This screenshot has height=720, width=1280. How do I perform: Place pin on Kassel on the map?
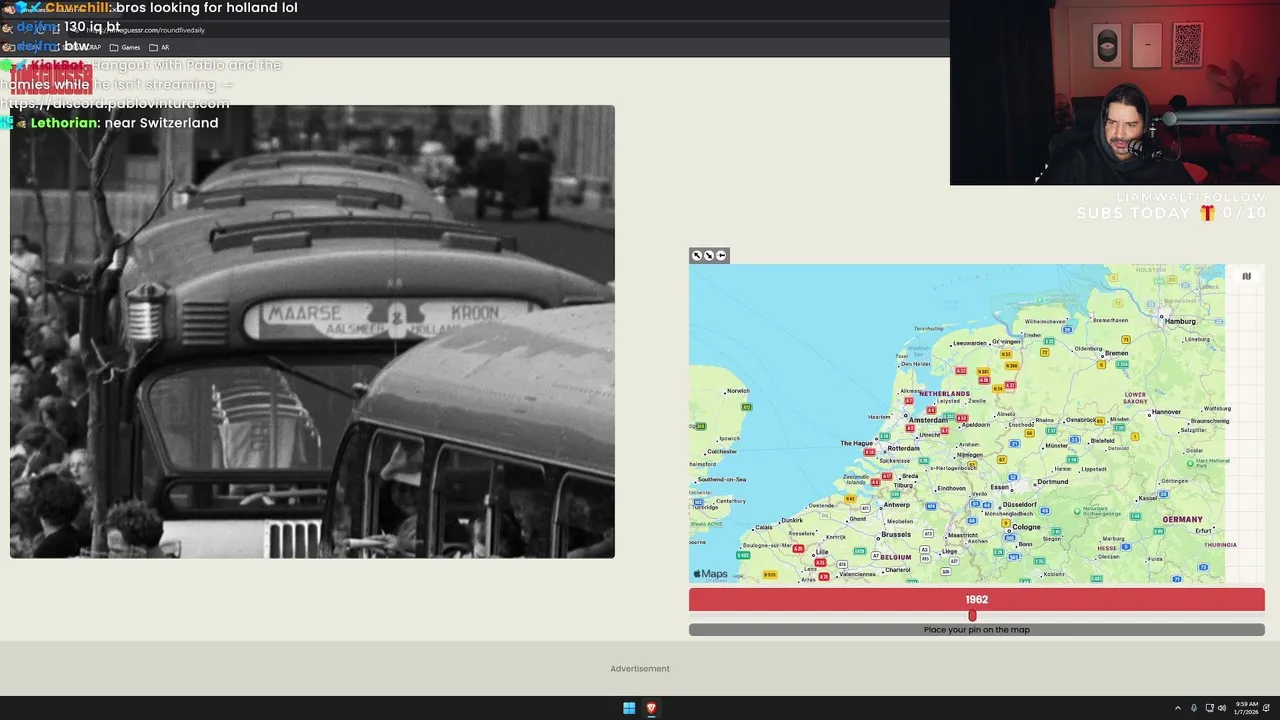point(1147,497)
